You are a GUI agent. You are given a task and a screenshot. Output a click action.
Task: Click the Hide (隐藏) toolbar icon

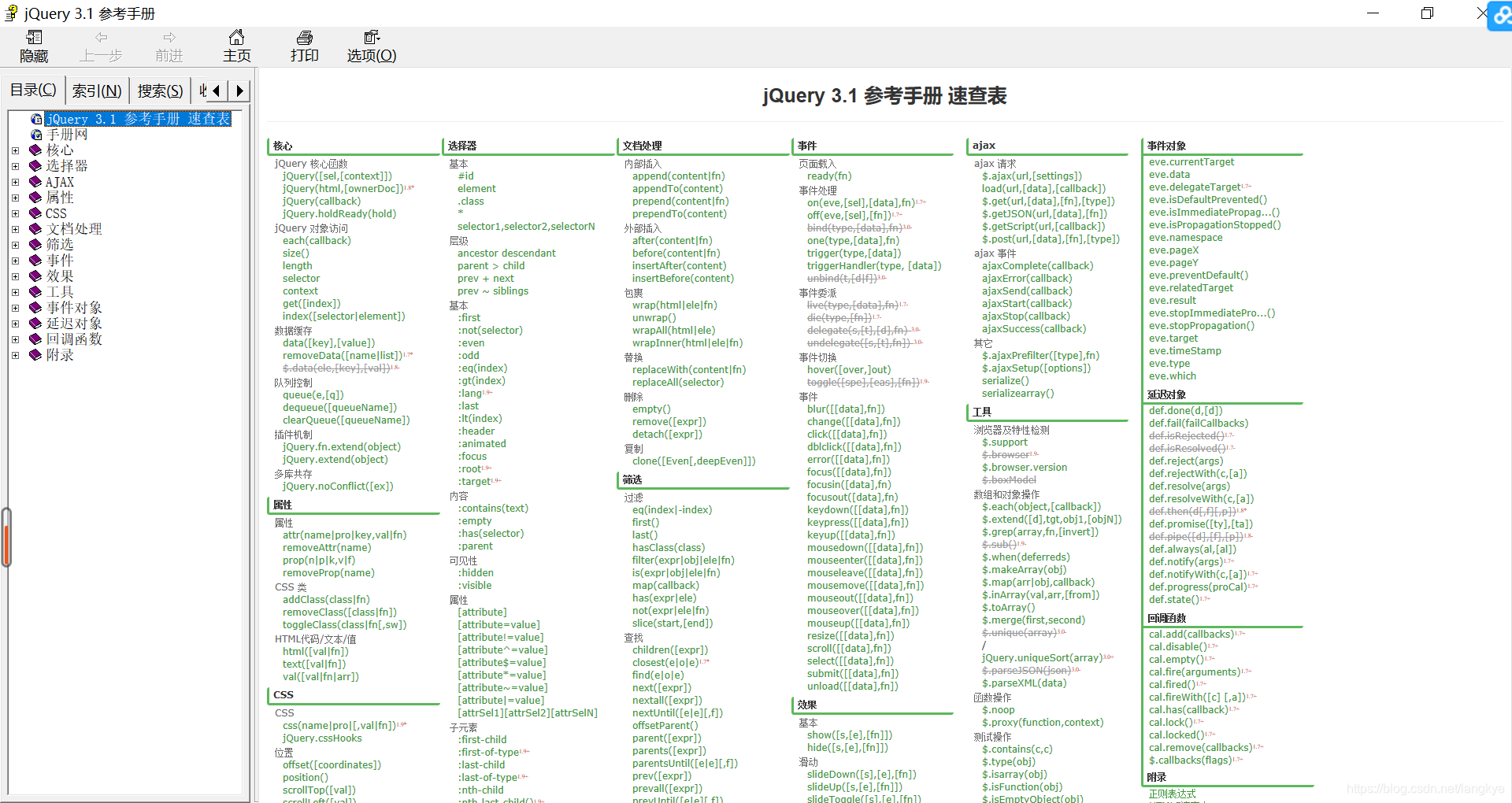coord(35,38)
